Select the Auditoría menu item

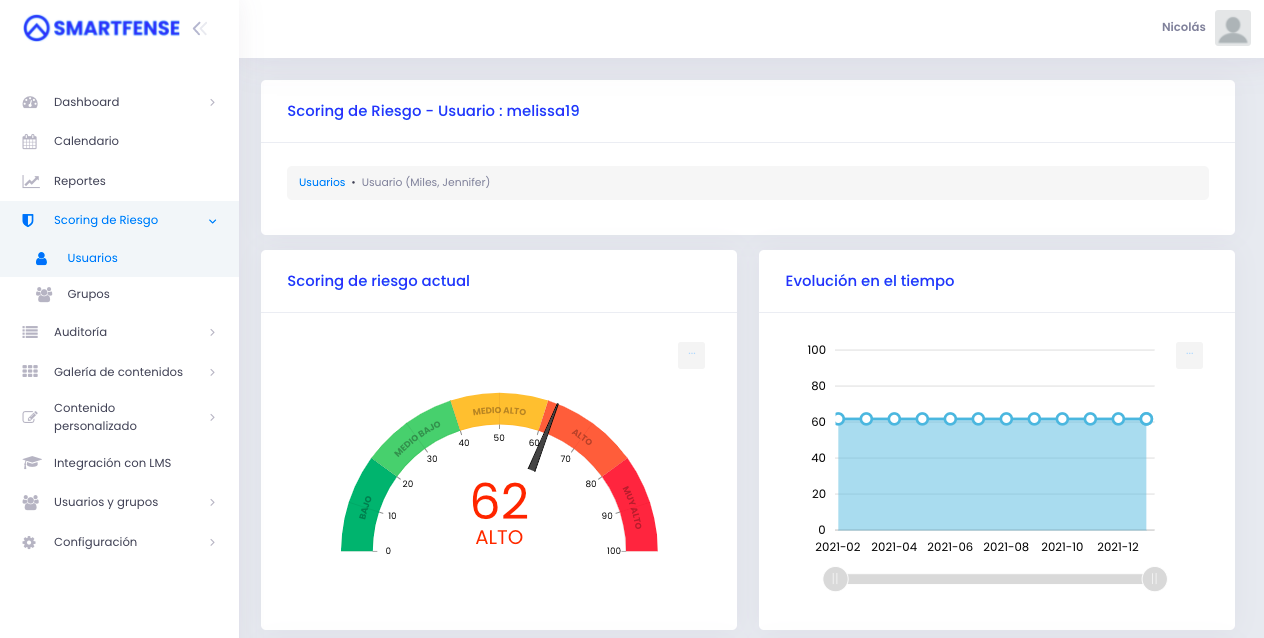79,331
